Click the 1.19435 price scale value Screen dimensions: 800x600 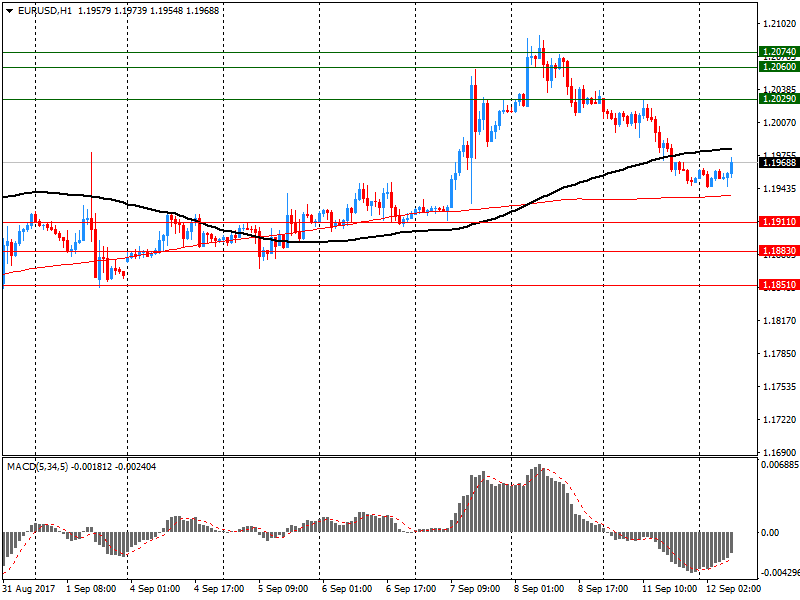779,189
